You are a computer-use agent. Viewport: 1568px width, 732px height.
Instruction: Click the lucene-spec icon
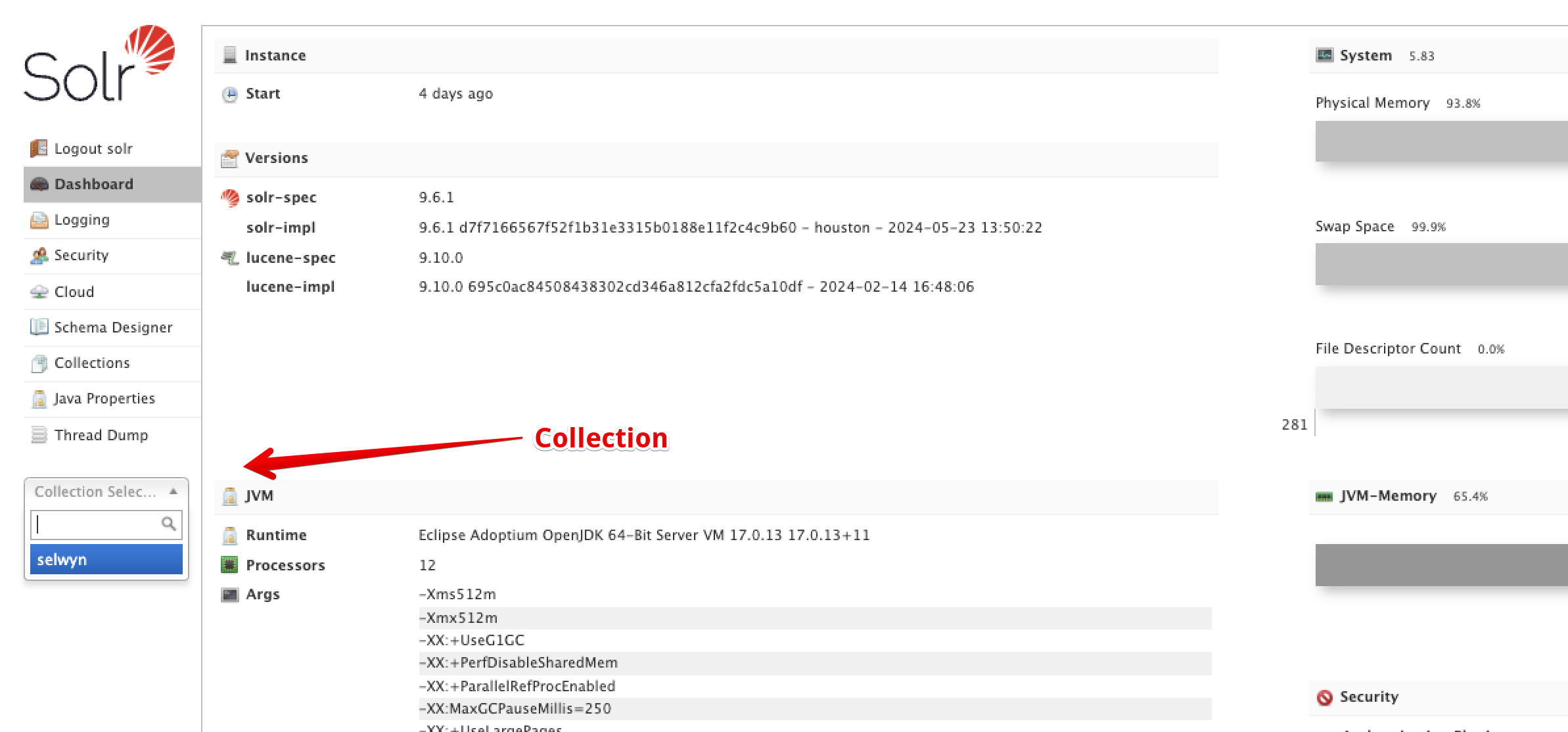pos(229,258)
